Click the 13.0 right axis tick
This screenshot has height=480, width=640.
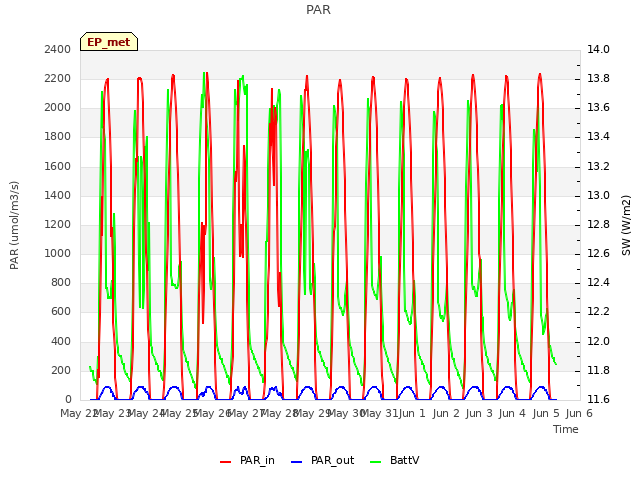pos(598,196)
